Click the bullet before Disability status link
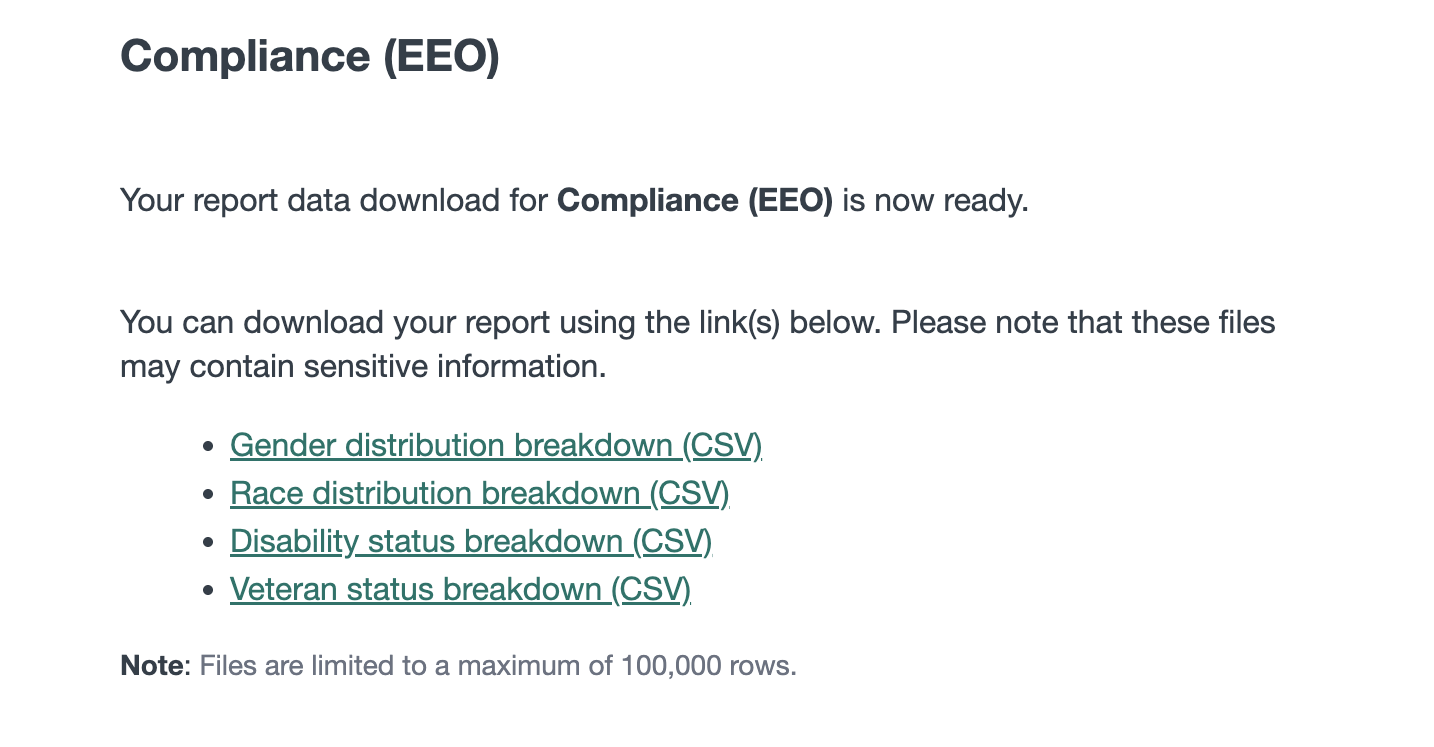The image size is (1434, 747). 208,542
